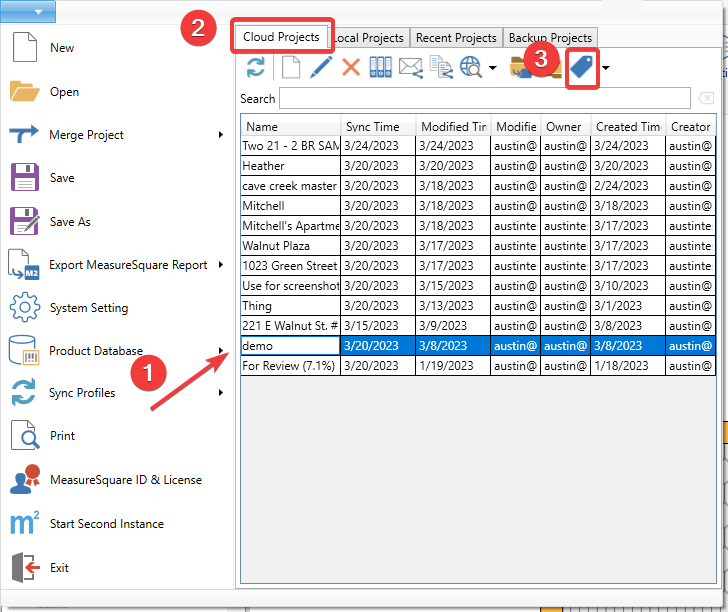Screen dimensions: 728x612
Task: Click the blue tag icon
Action: (x=582, y=67)
